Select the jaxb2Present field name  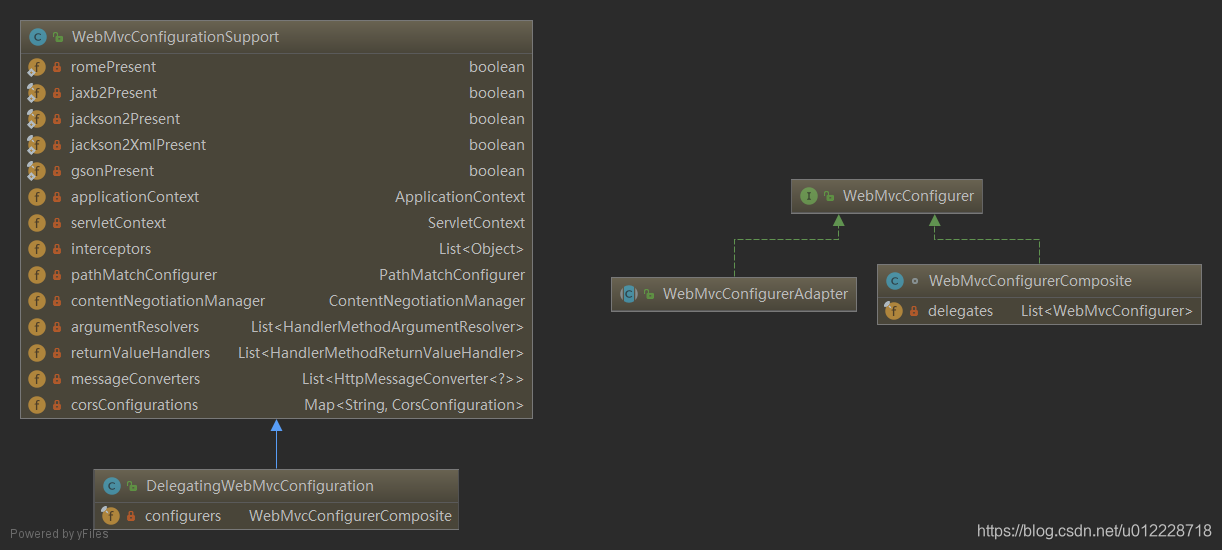[x=114, y=93]
